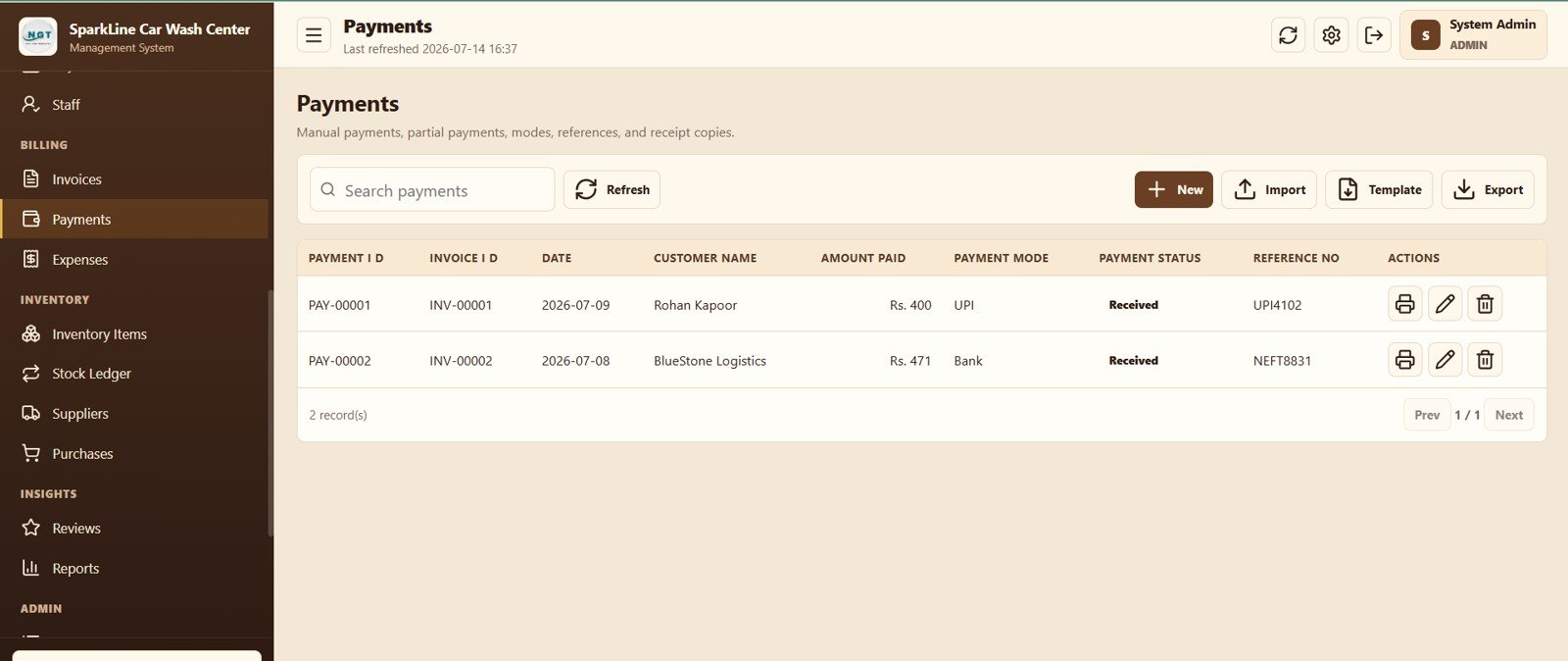Sort by AMOUNT PAID column header
Screen dimensions: 1568x661
point(863,258)
